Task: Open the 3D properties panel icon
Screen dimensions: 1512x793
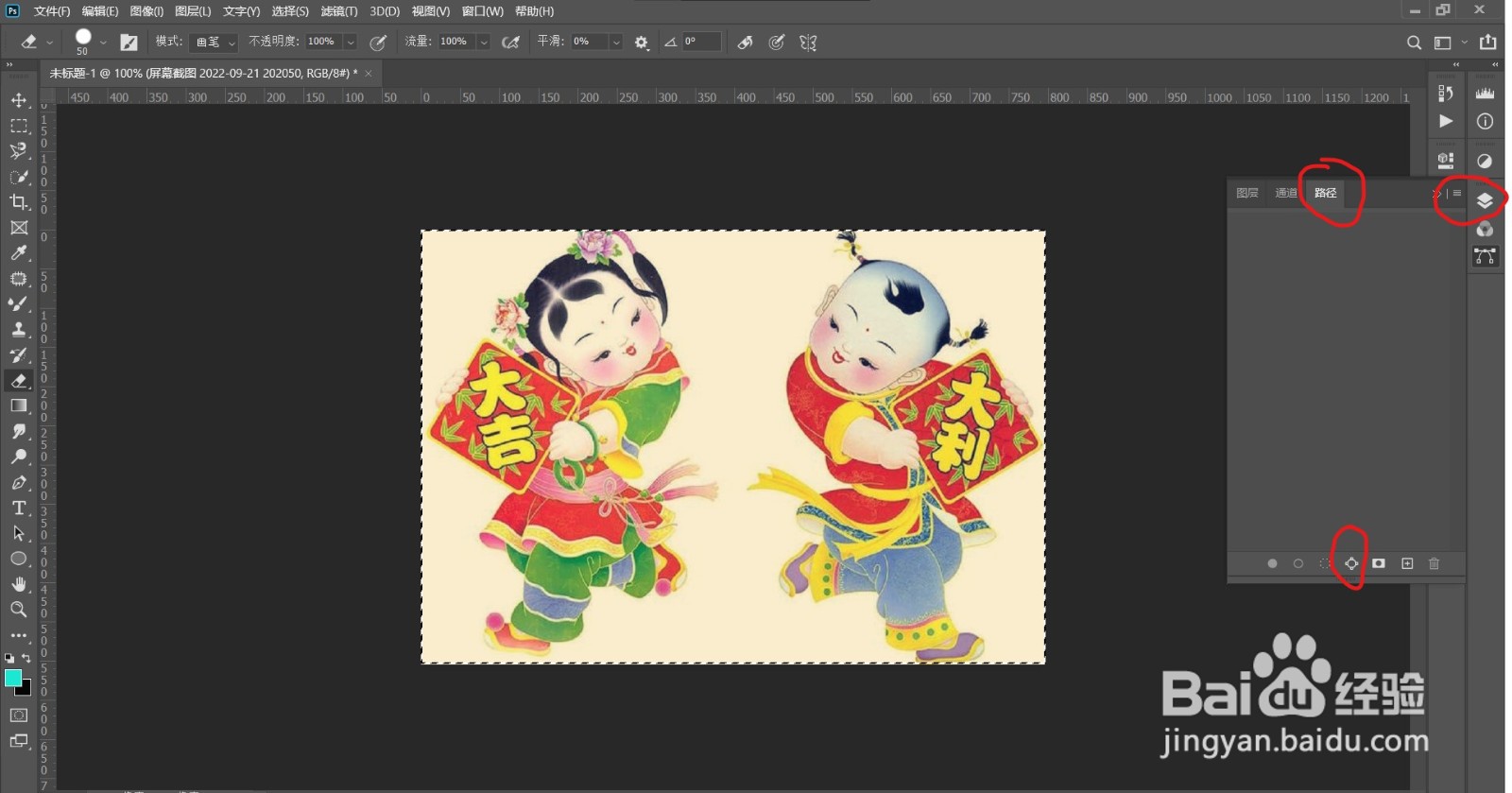Action: tap(1445, 162)
